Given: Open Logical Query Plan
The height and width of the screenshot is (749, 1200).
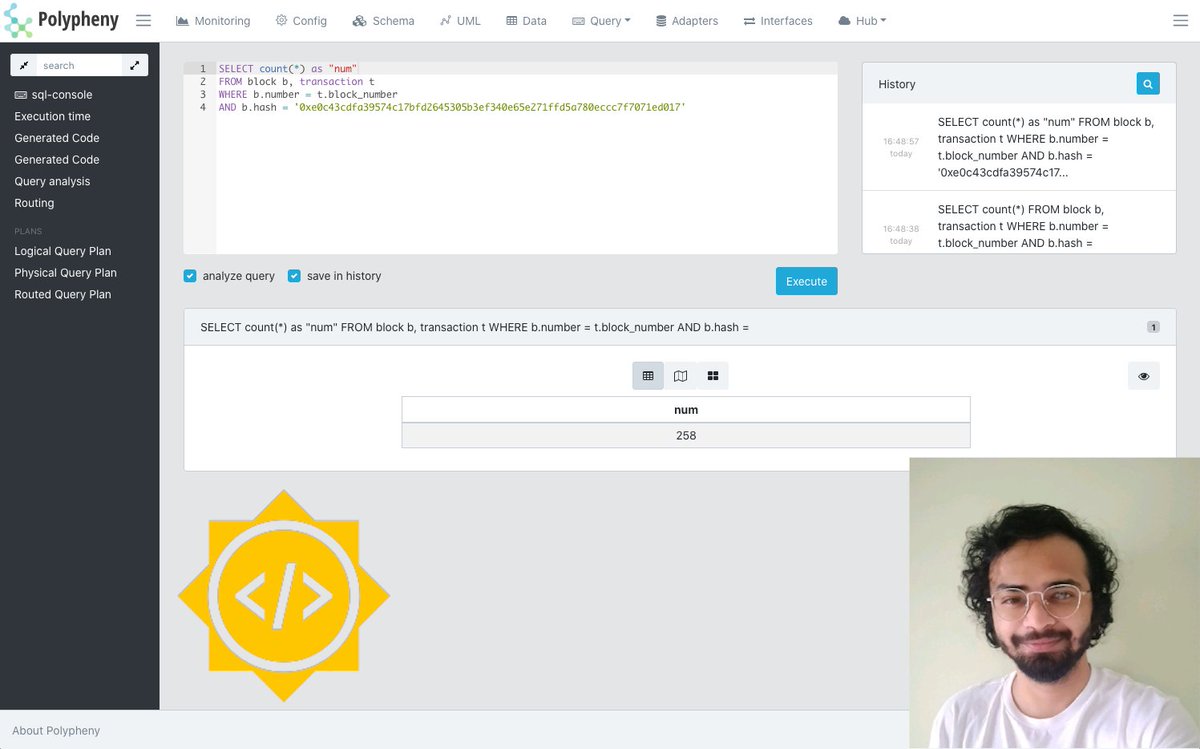Looking at the screenshot, I should point(62,251).
